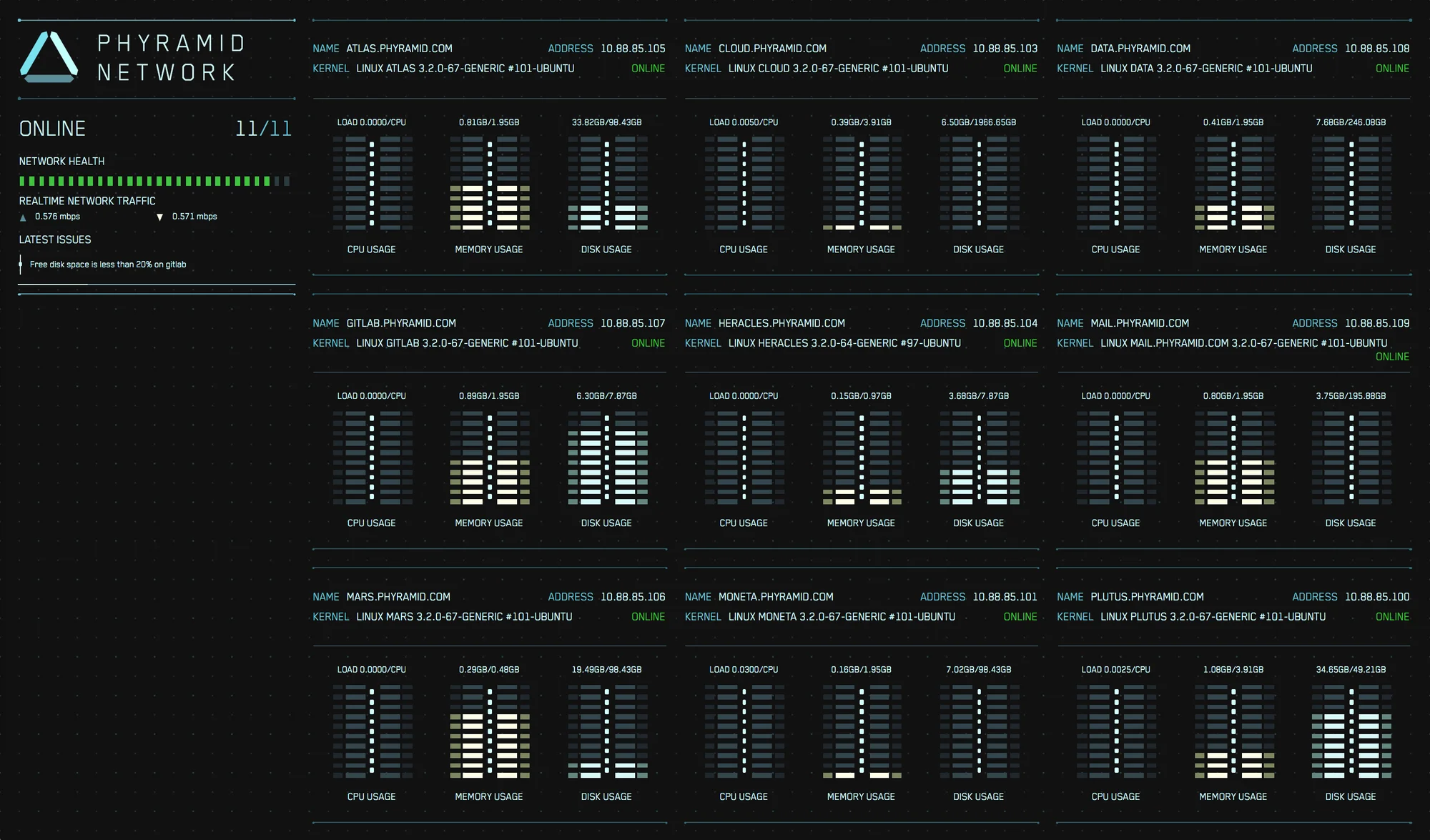Image resolution: width=1430 pixels, height=840 pixels.
Task: Click the 6.50GB/1966.65GB disk value
Action: coord(979,122)
